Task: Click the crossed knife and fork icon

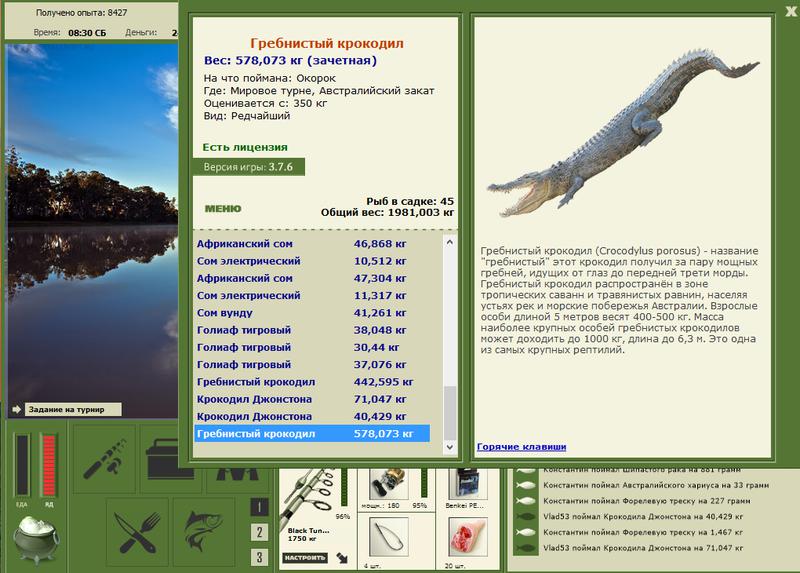Action: (x=137, y=532)
